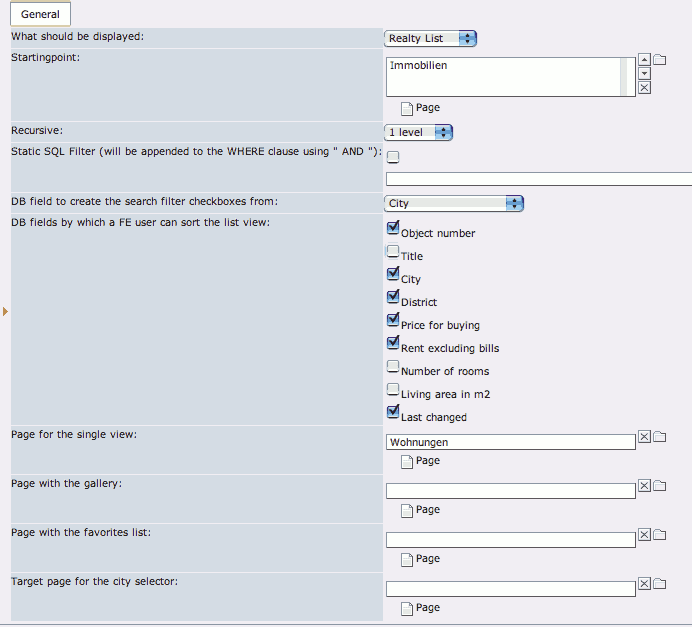Viewport: 692px width, 627px height.
Task: Browse for Startingpoint records via folder icon
Action: (659, 60)
